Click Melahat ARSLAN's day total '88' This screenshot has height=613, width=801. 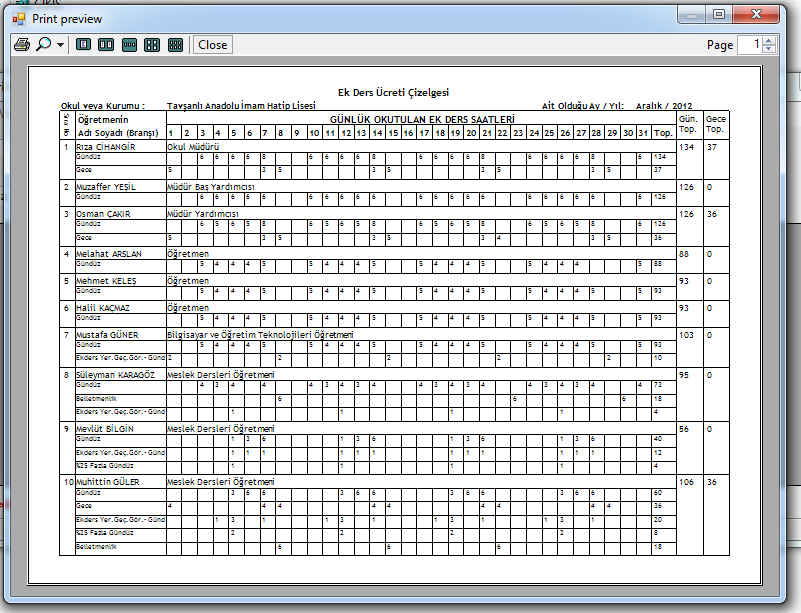point(684,254)
